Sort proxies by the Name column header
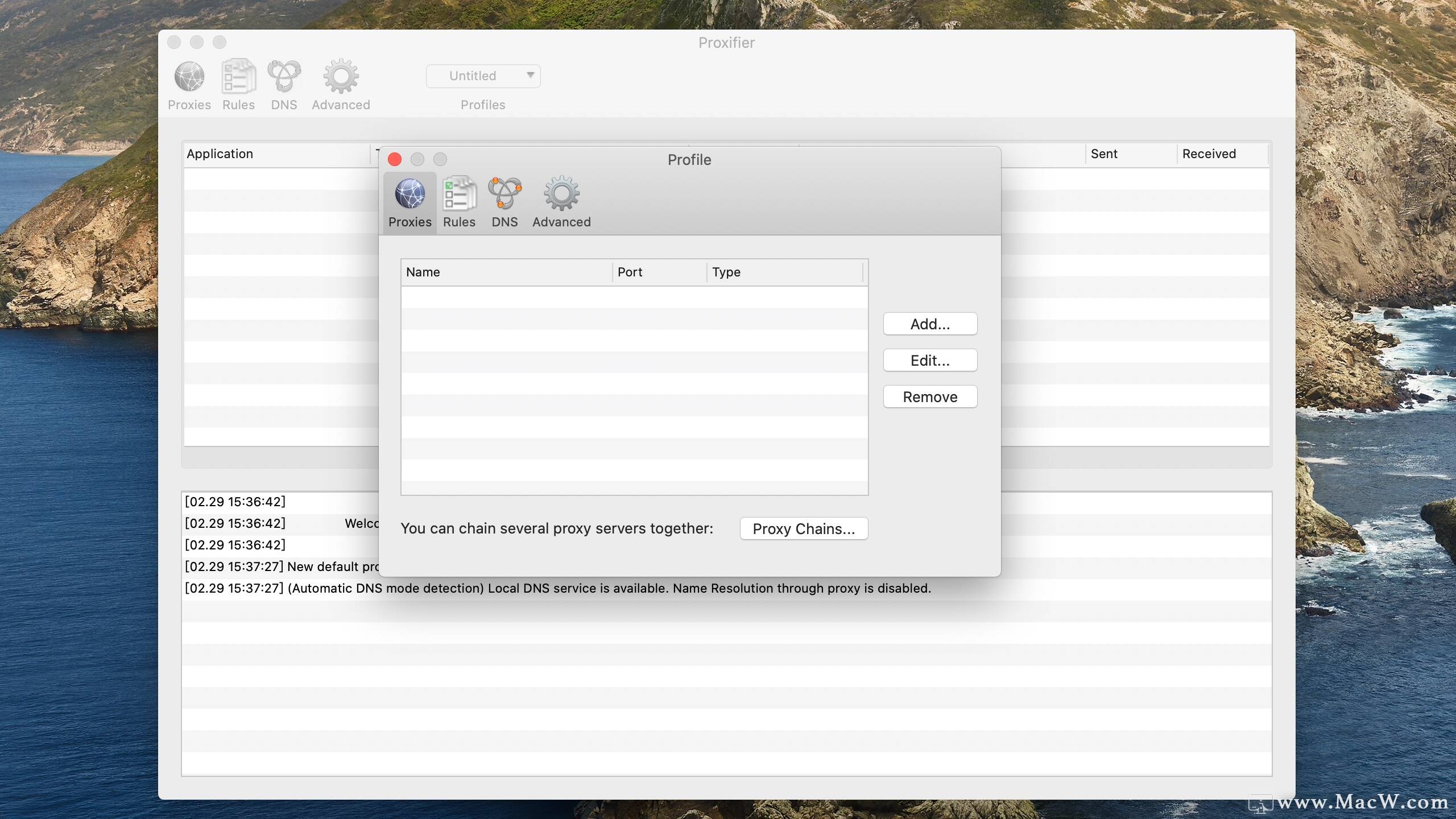Image resolution: width=1456 pixels, height=819 pixels. pyautogui.click(x=507, y=272)
